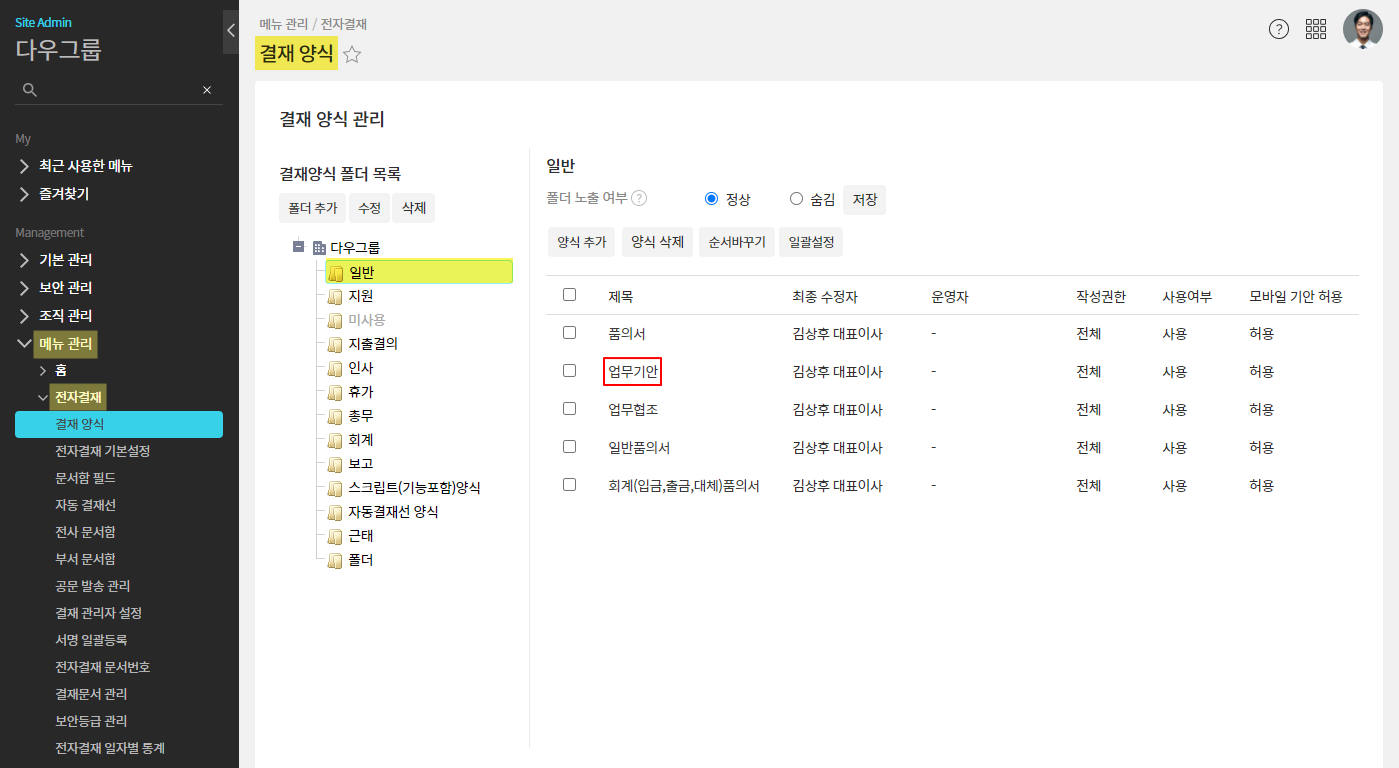The width and height of the screenshot is (1399, 768).
Task: Tick the select-all header checkbox
Action: [569, 295]
